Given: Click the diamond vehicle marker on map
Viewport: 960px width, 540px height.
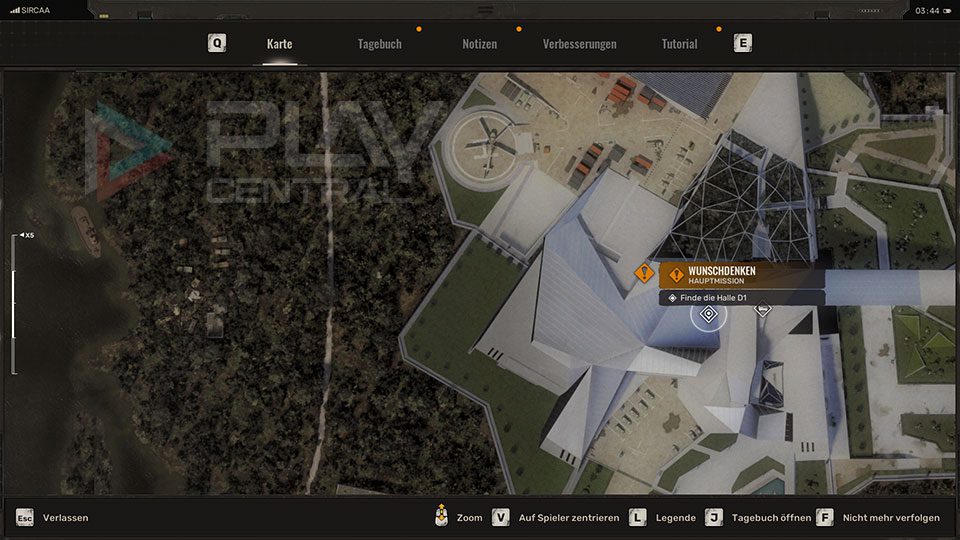Looking at the screenshot, I should click(x=763, y=310).
